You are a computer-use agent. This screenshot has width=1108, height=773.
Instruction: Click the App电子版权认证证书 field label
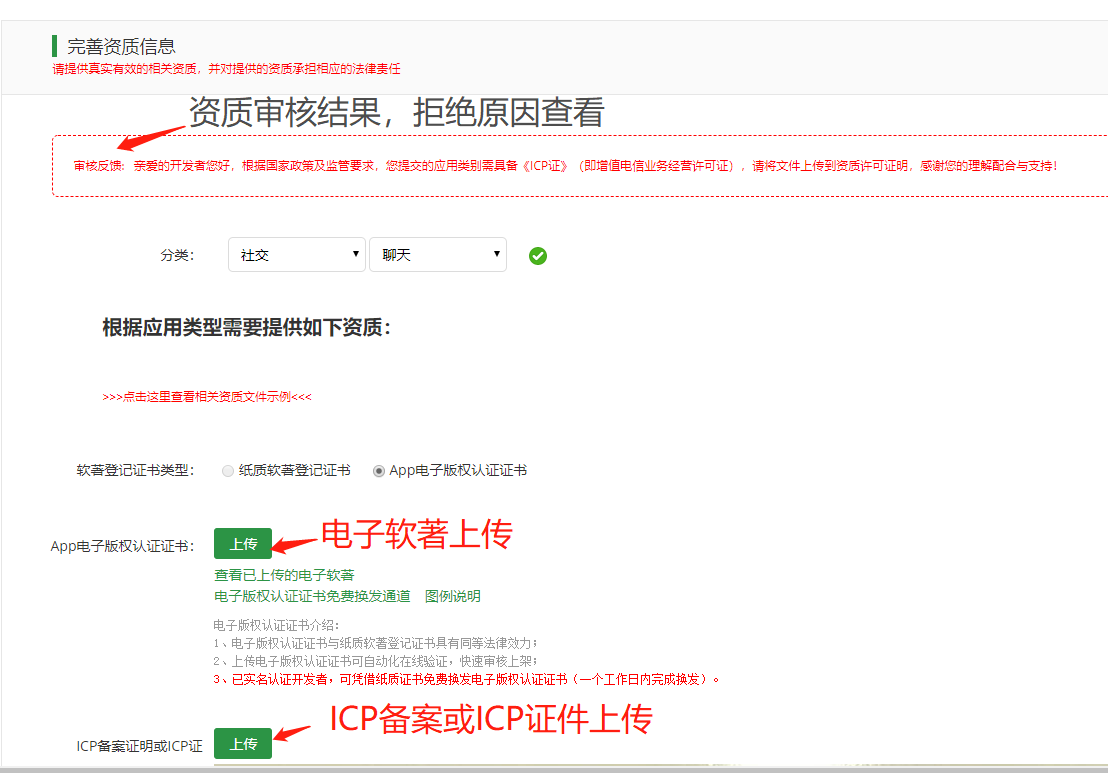click(x=122, y=546)
